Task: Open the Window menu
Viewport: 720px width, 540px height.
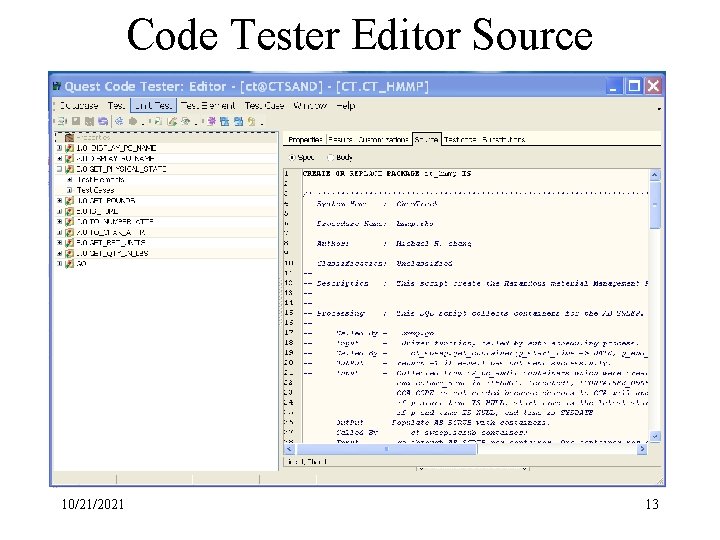Action: point(310,106)
